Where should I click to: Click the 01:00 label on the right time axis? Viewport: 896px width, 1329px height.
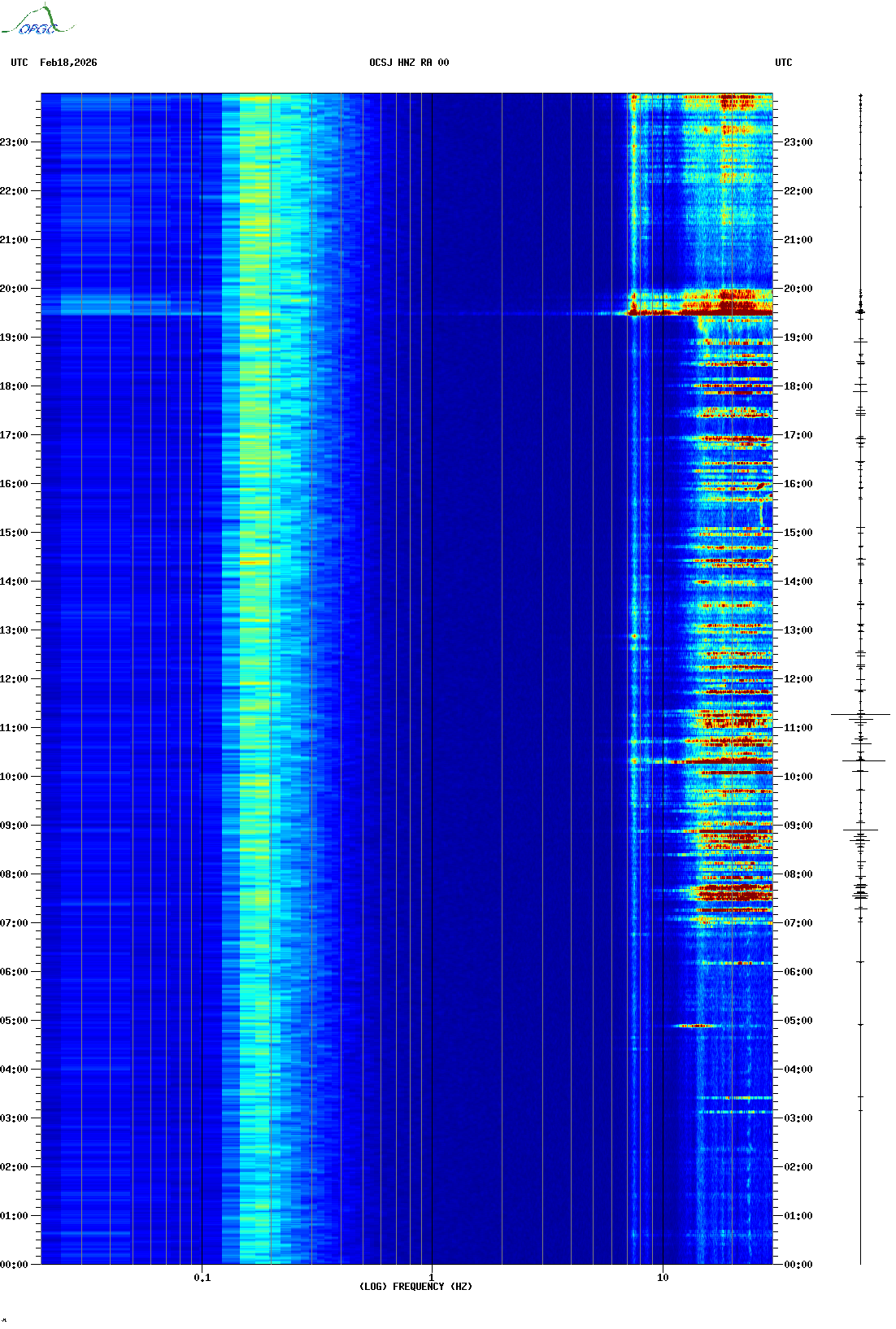pos(798,1216)
